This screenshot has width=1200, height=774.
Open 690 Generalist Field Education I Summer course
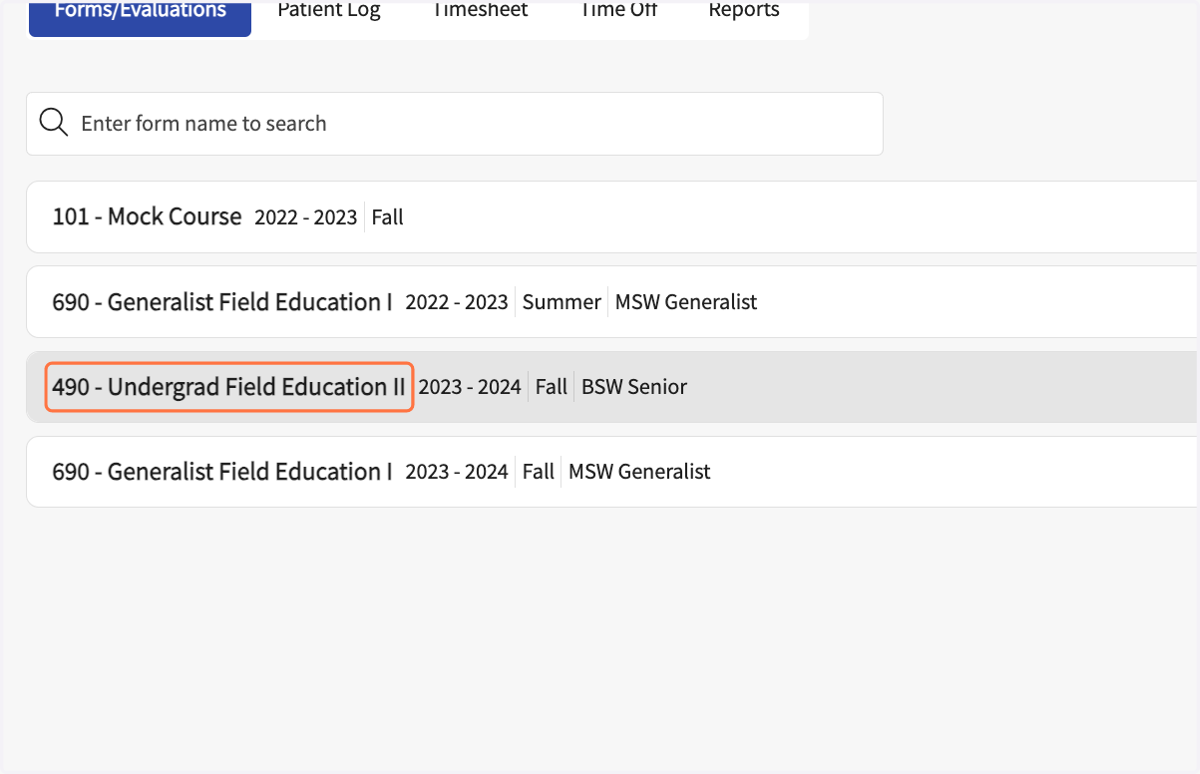click(x=222, y=302)
